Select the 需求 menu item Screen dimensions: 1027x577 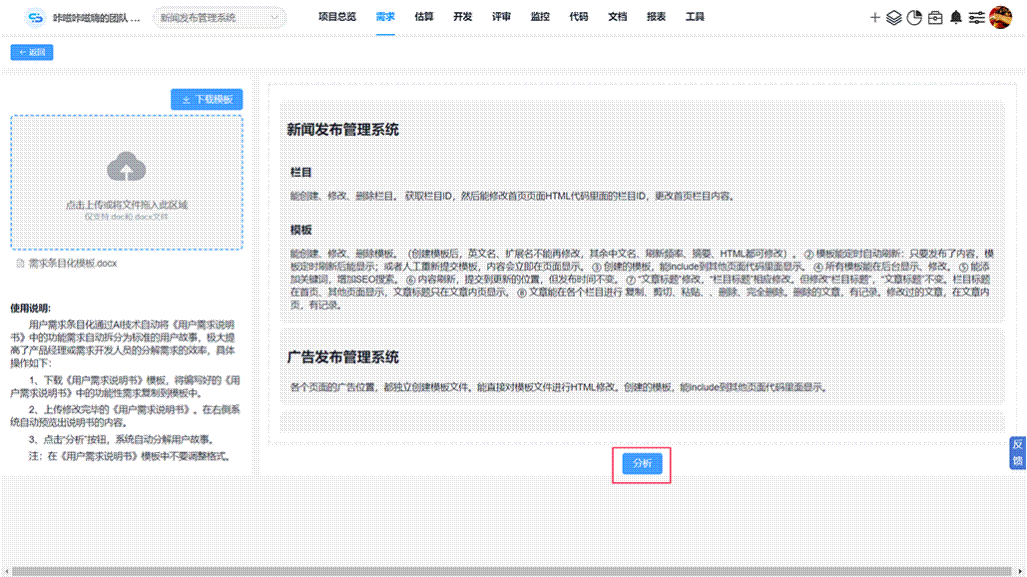click(385, 17)
